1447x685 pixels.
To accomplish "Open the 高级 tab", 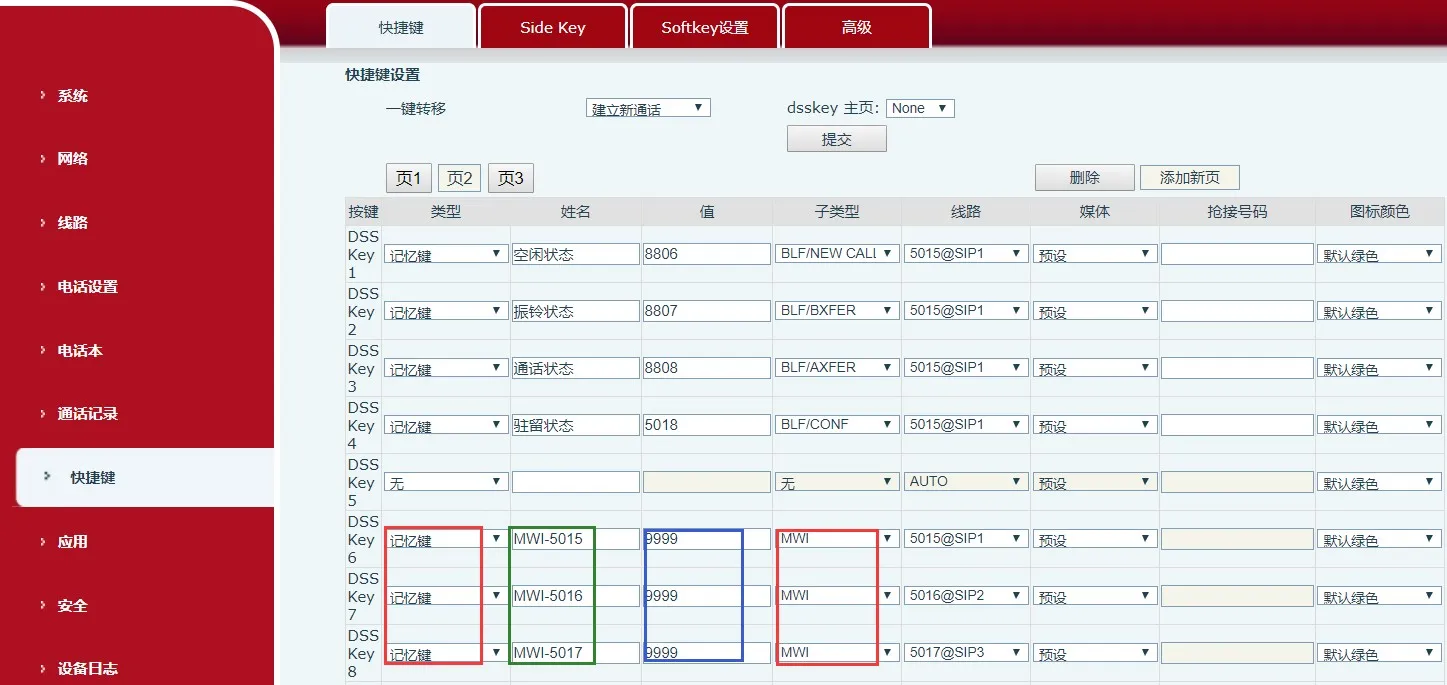I will click(856, 27).
